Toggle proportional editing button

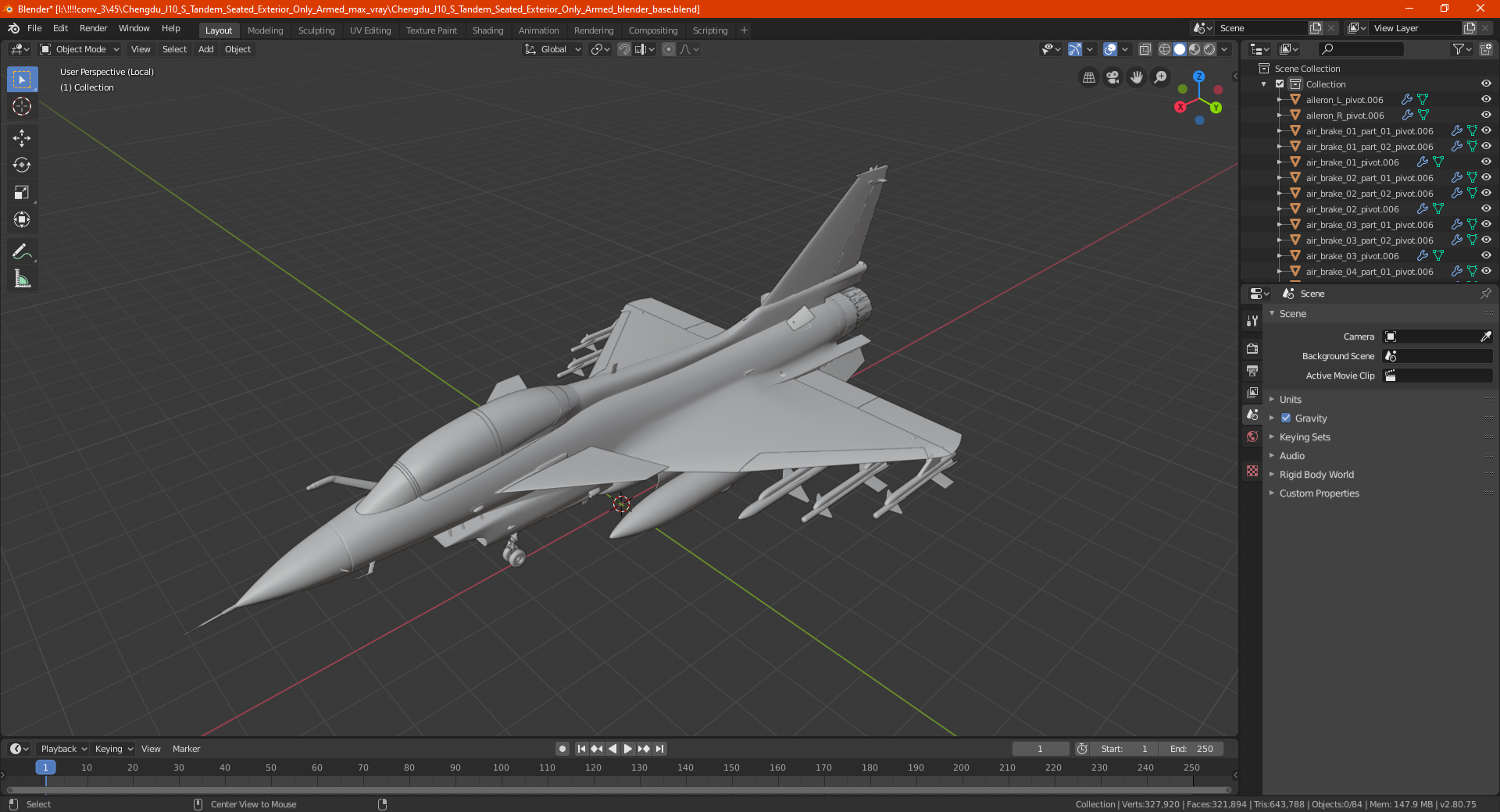[669, 49]
